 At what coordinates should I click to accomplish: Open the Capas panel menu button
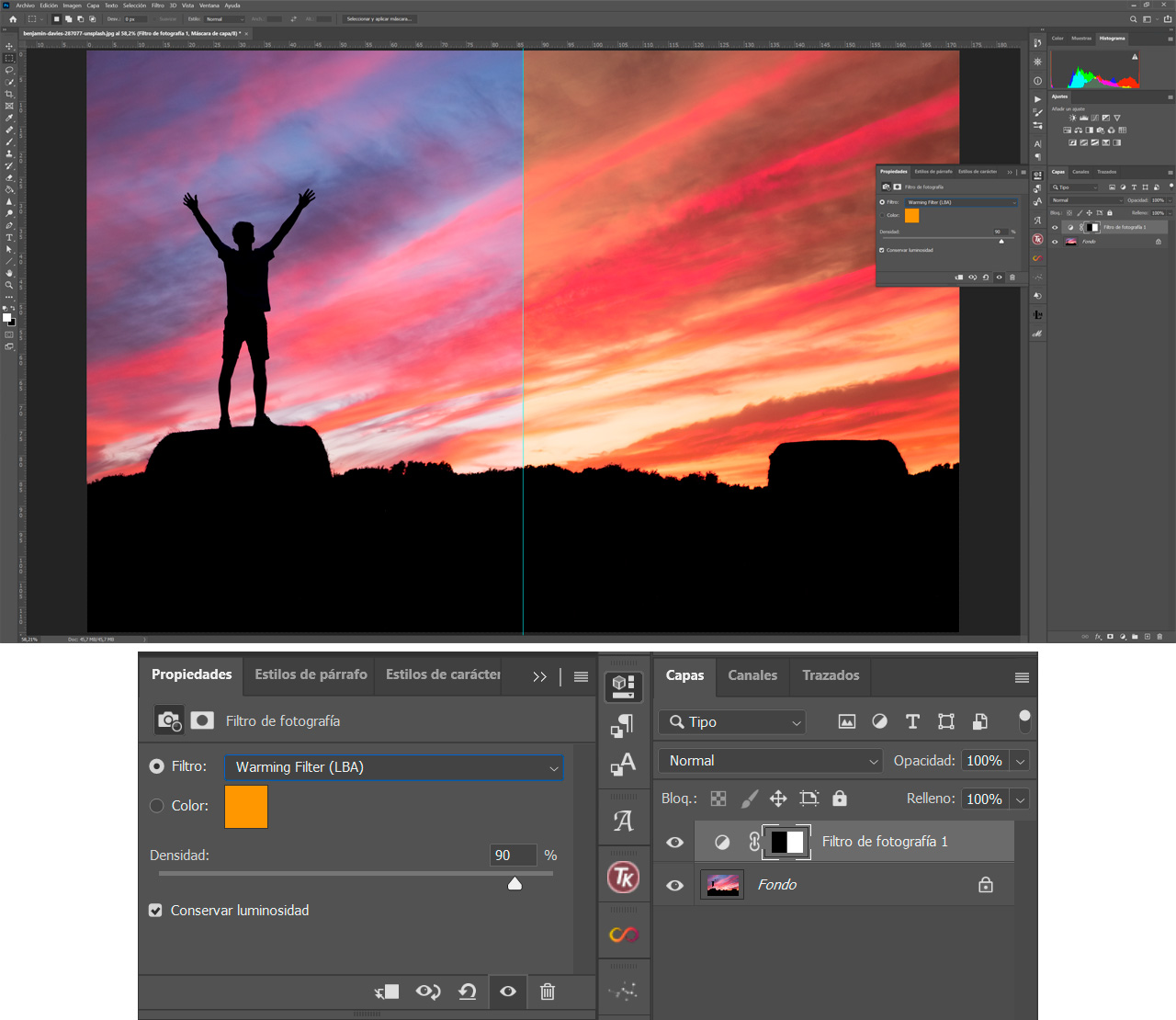pyautogui.click(x=1022, y=676)
